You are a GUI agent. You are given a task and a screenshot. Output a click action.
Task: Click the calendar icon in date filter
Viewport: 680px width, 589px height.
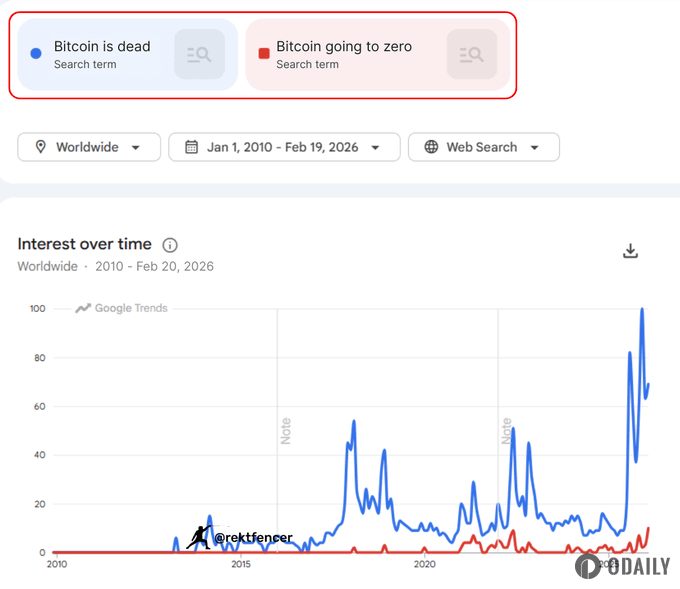click(x=191, y=147)
